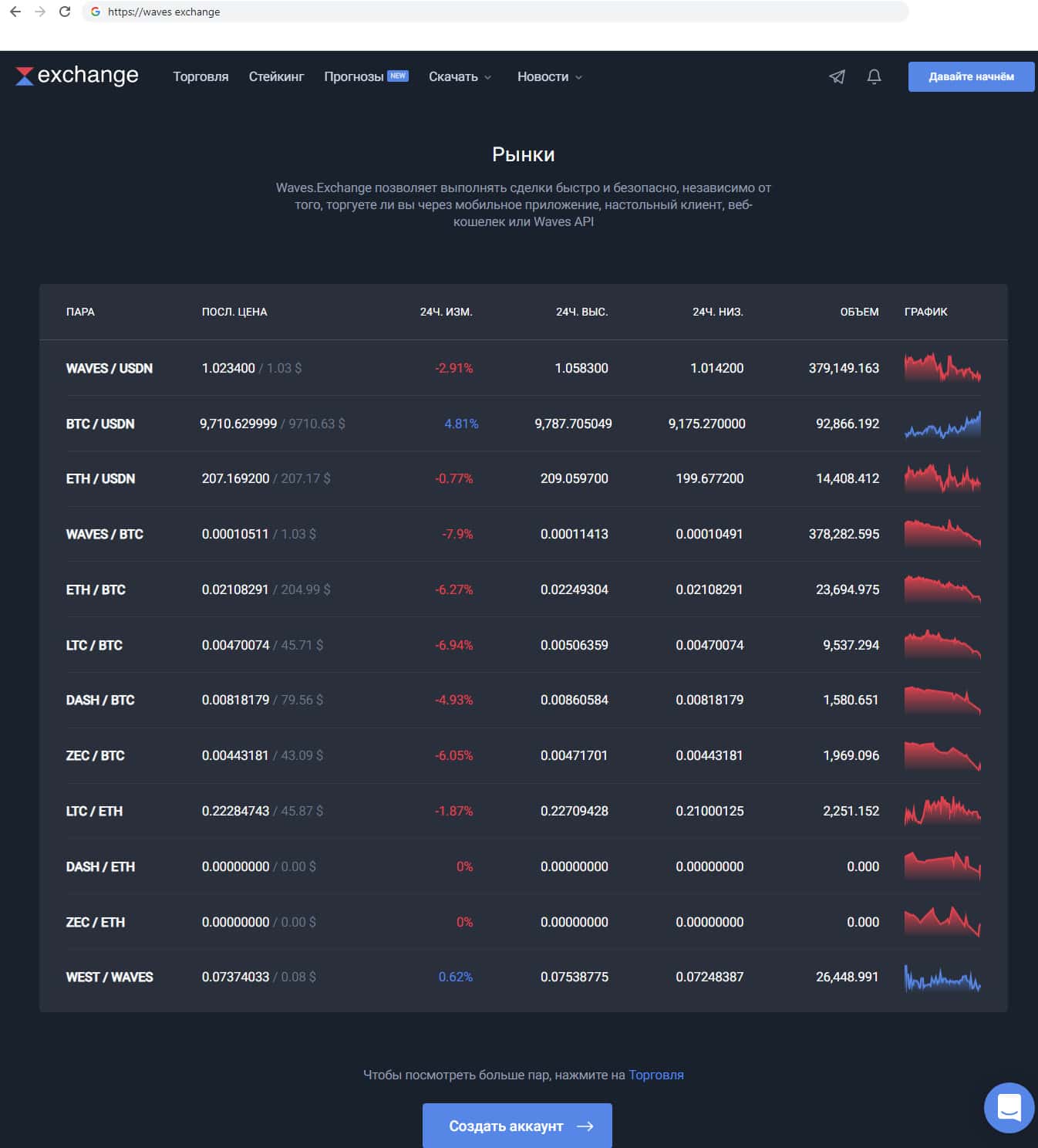Click the 9,787.705049 24h high value
Screen dimensions: 1038x1148
573,424
